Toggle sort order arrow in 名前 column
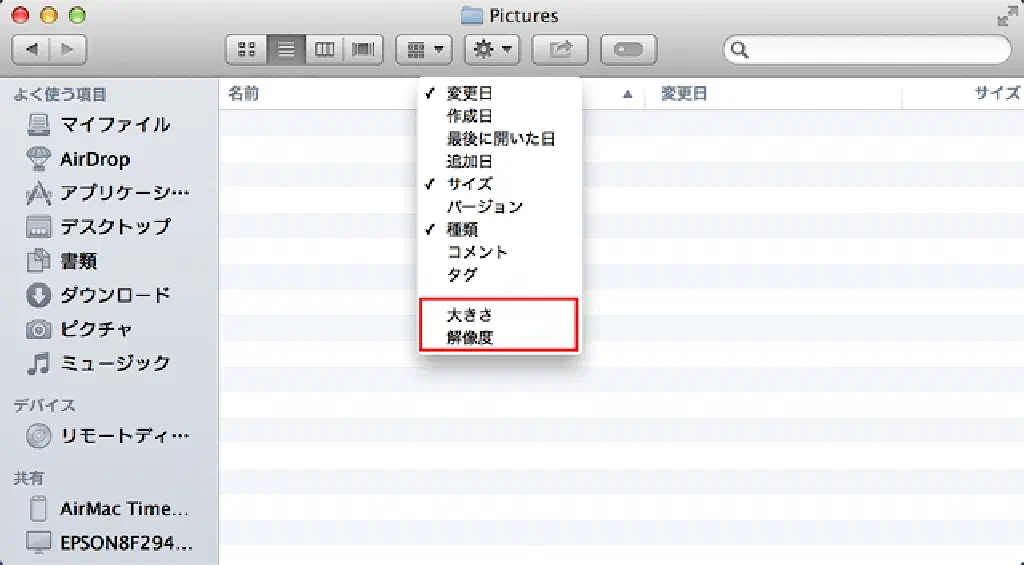1024x565 pixels. tap(628, 94)
